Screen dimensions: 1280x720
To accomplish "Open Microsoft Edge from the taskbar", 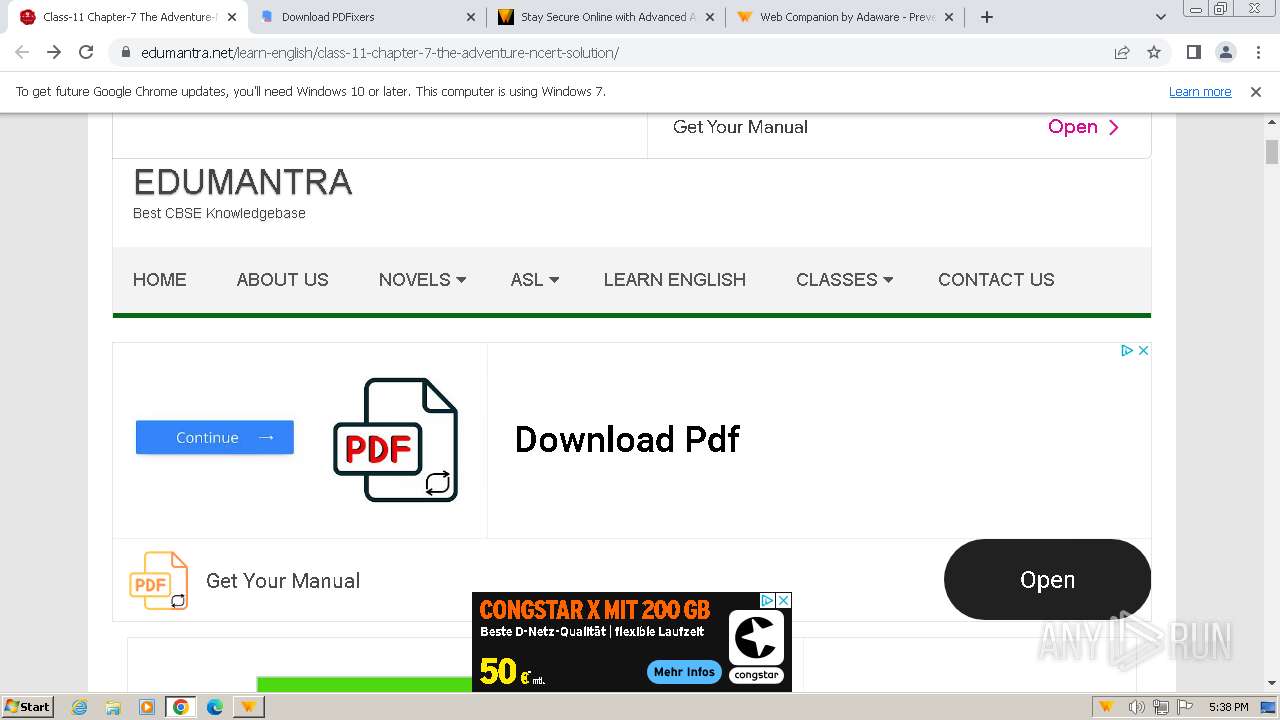I will click(x=215, y=707).
